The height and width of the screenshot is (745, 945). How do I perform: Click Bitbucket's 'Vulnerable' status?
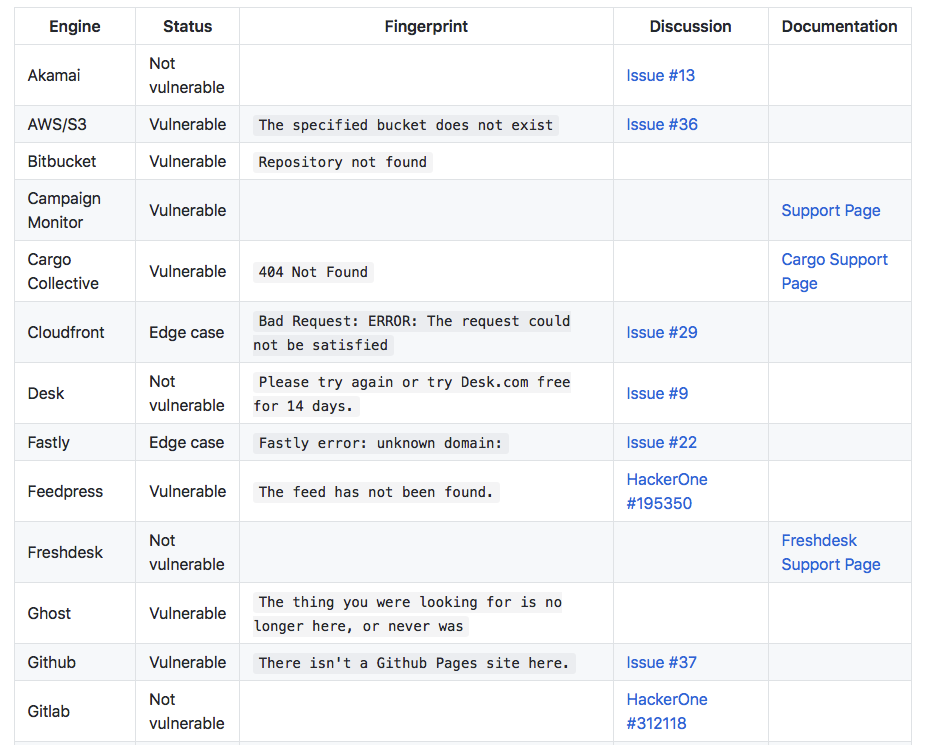[187, 162]
